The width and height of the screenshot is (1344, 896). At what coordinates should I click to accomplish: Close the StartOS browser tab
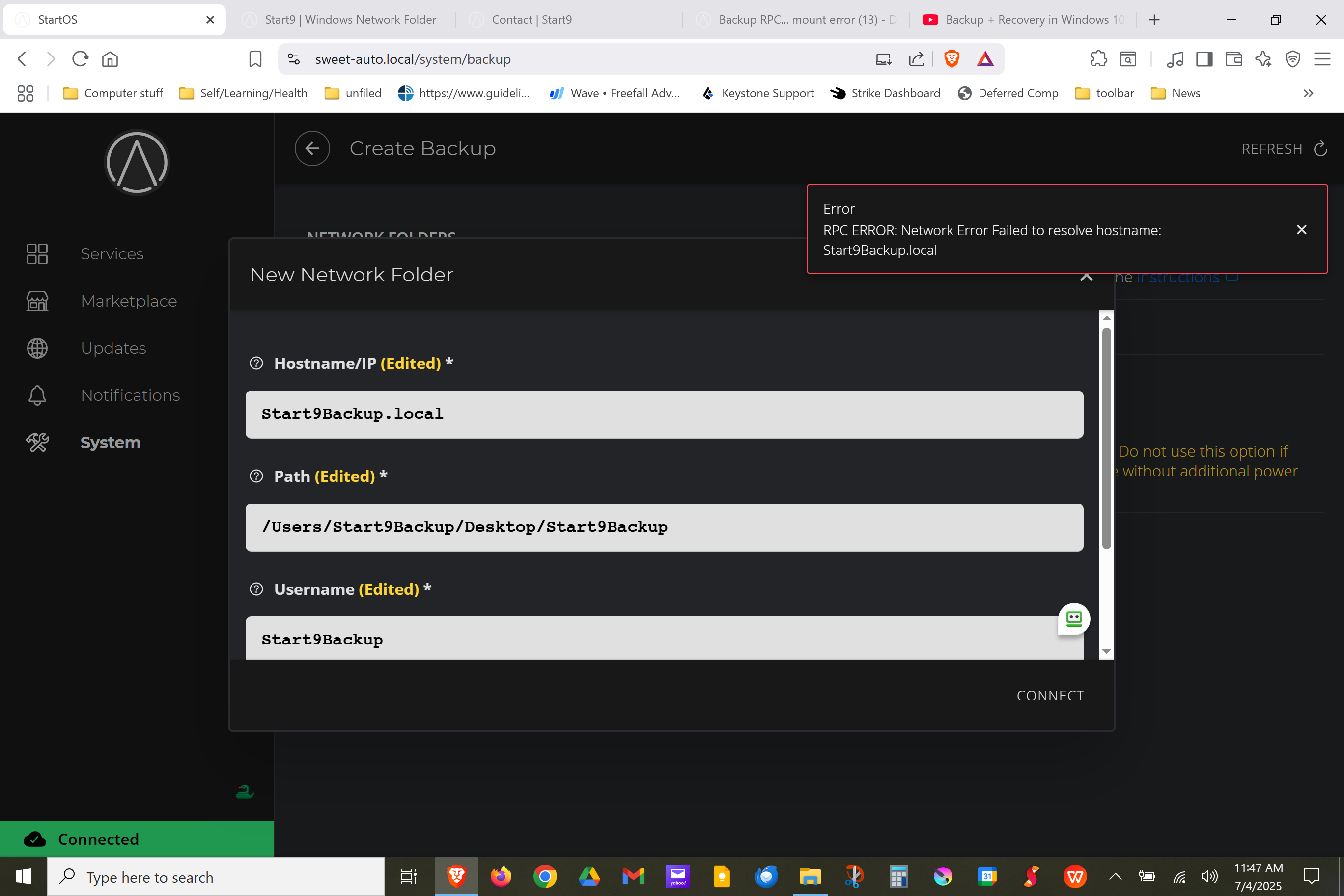coord(210,20)
